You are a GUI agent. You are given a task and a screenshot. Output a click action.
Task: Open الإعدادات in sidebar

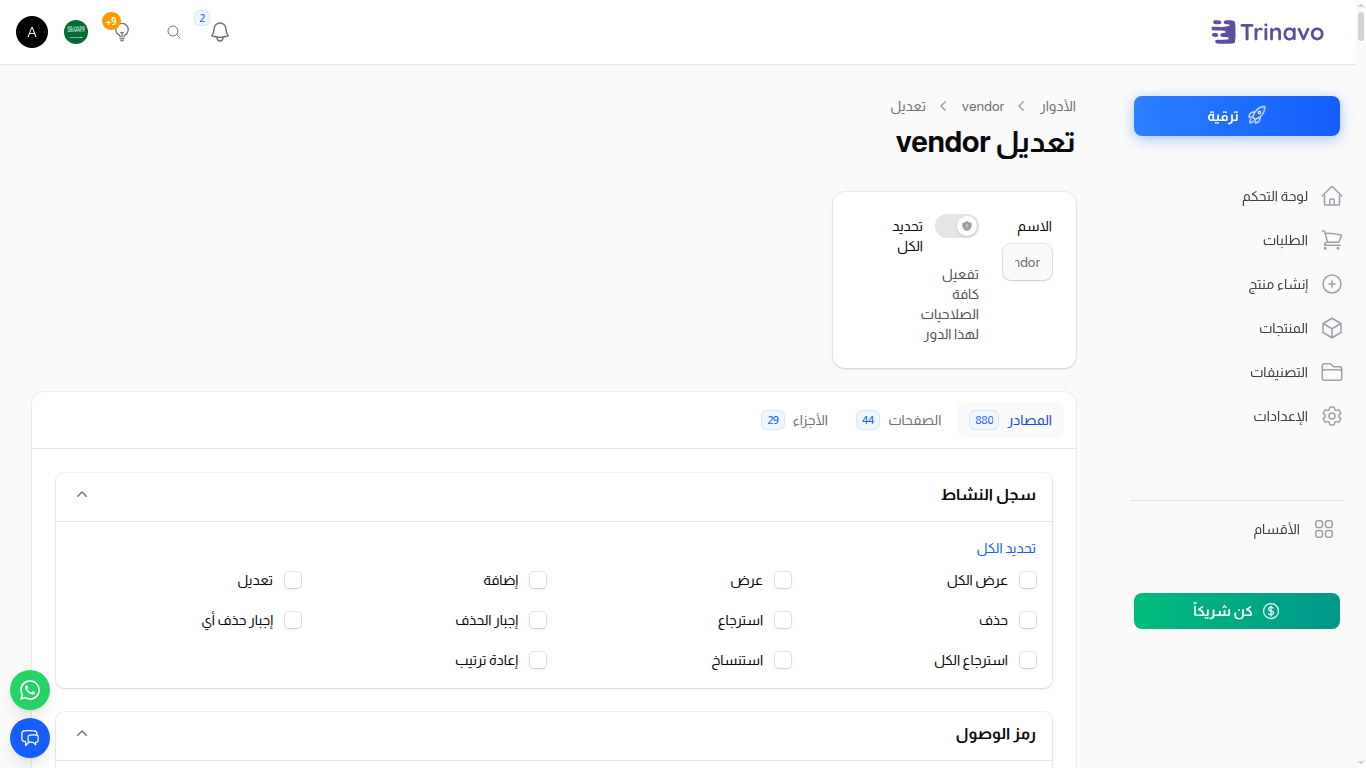(x=1281, y=416)
